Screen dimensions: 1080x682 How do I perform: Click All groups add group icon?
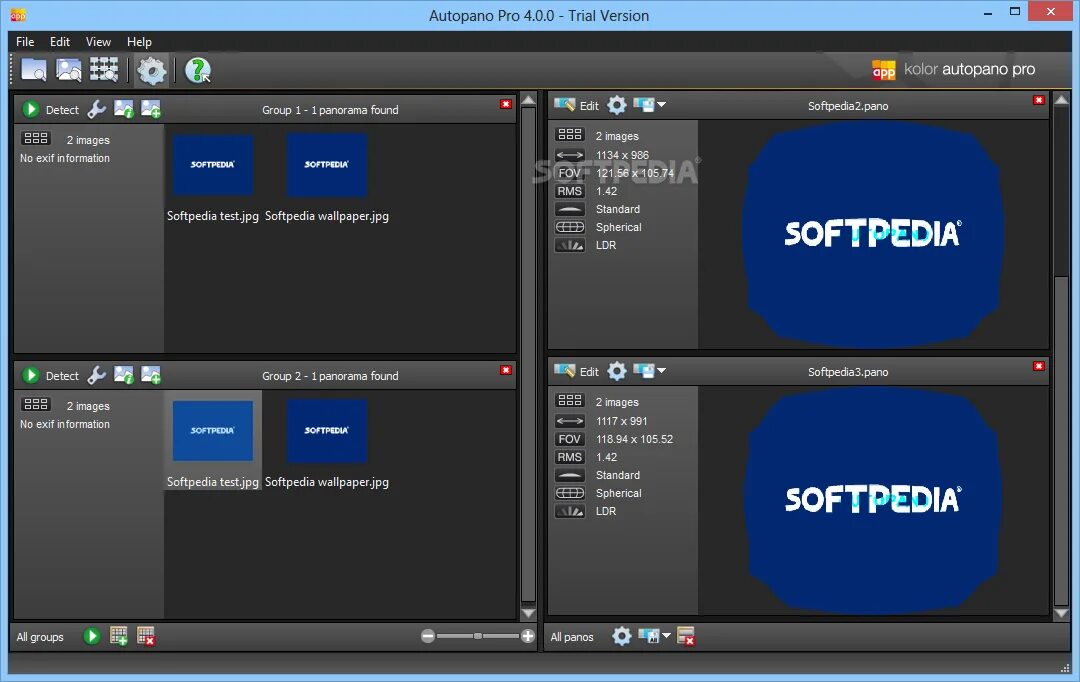[x=118, y=636]
